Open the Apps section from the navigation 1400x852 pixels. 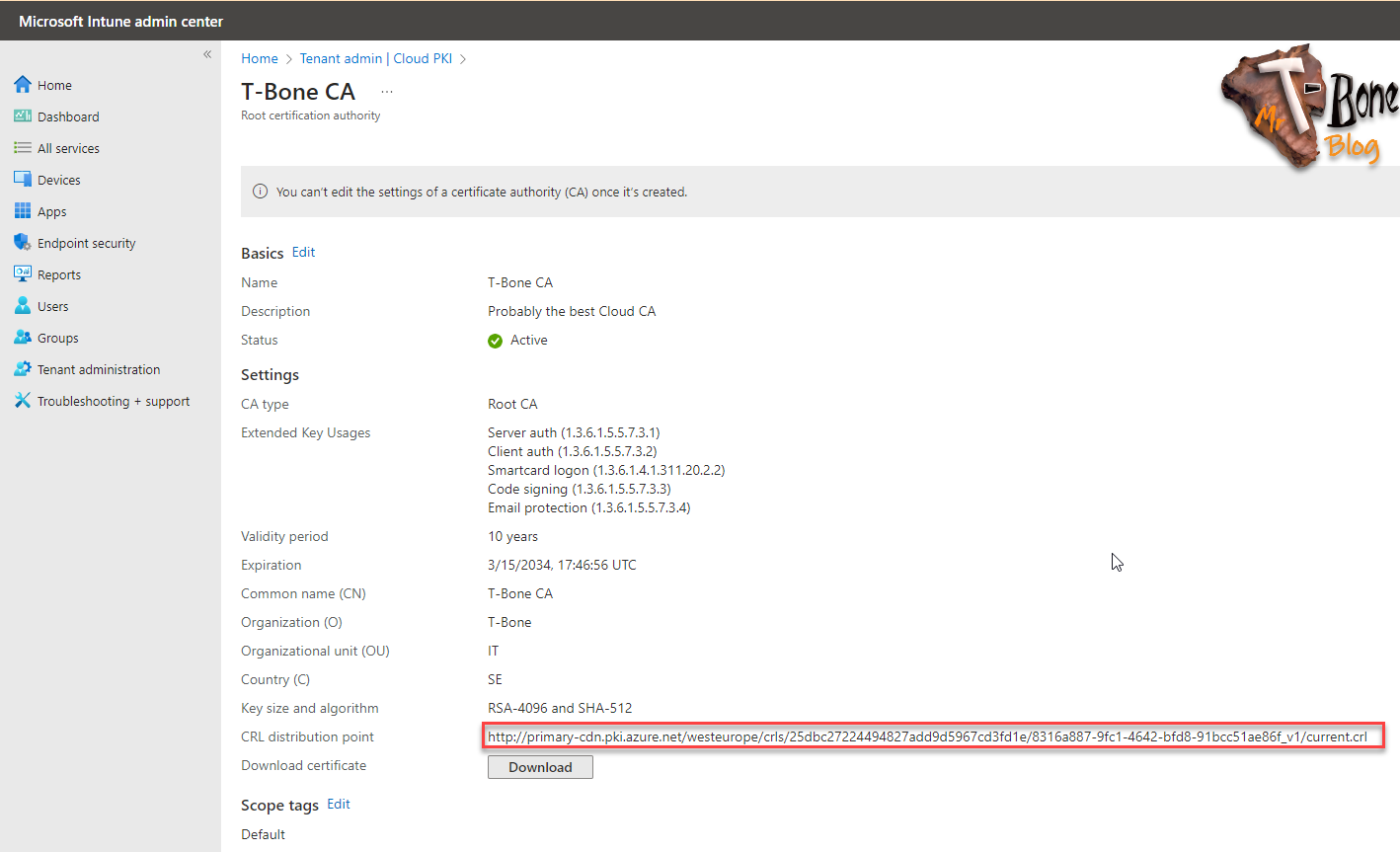22,210
